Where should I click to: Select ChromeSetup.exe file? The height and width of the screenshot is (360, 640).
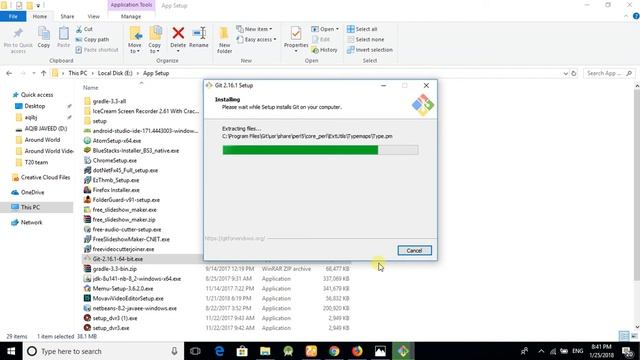pyautogui.click(x=114, y=160)
